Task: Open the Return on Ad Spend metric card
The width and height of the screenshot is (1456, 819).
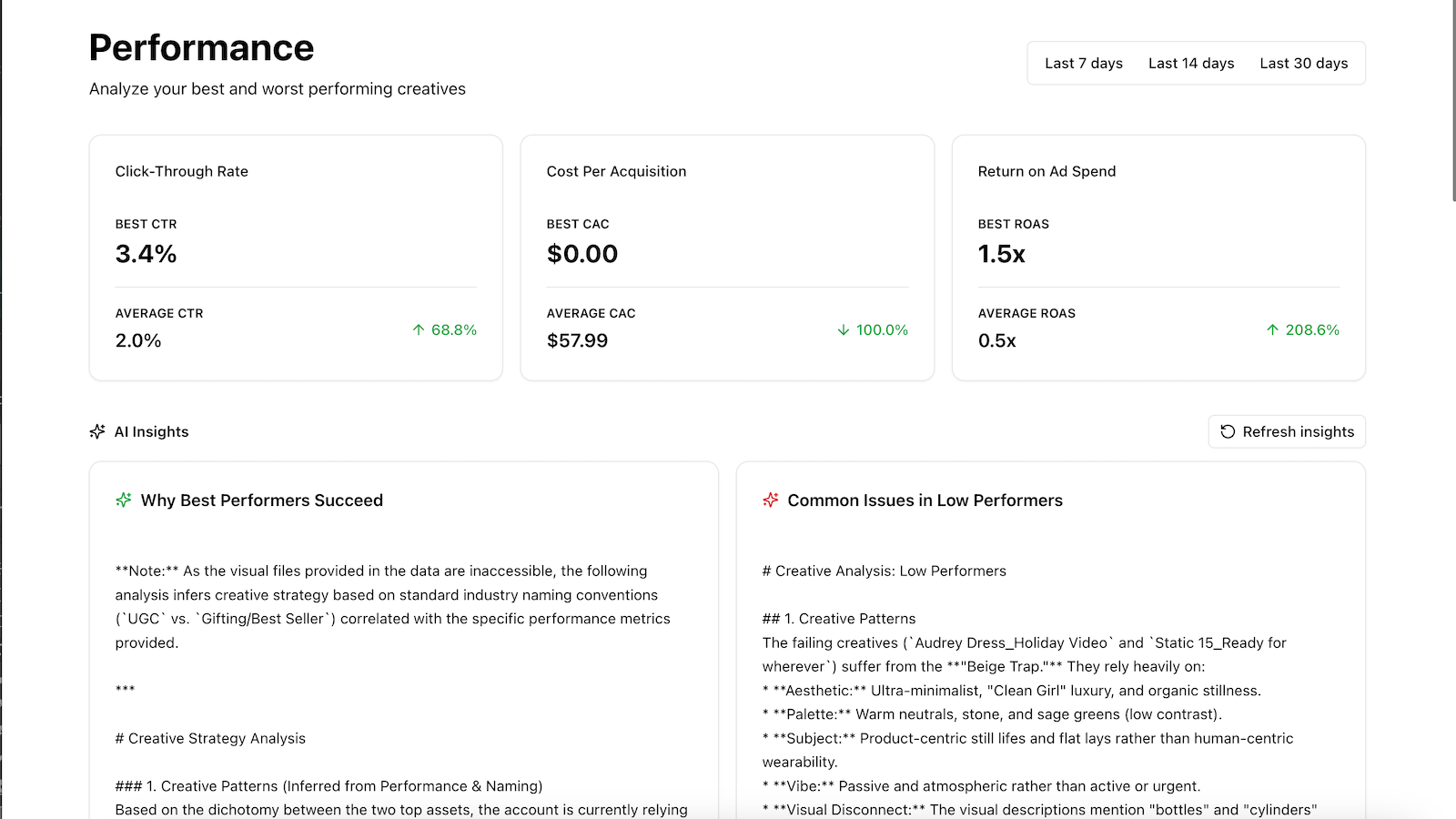Action: tap(1157, 258)
